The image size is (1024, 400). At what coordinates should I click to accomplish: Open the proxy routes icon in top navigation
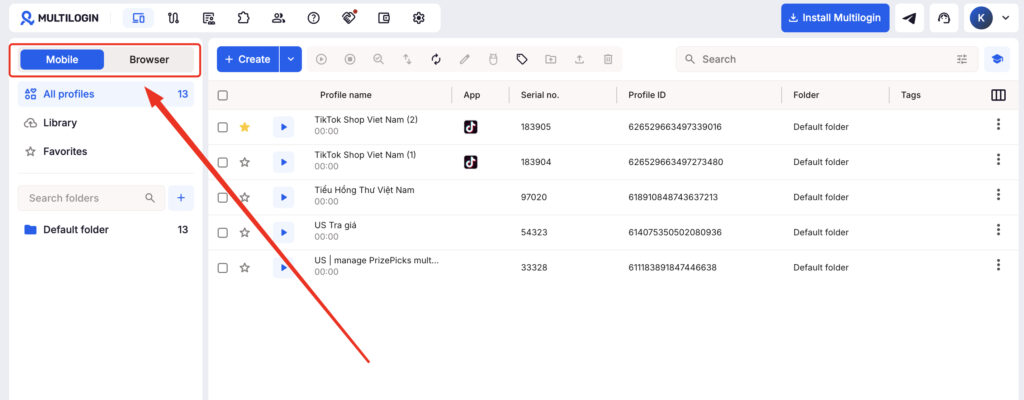173,18
